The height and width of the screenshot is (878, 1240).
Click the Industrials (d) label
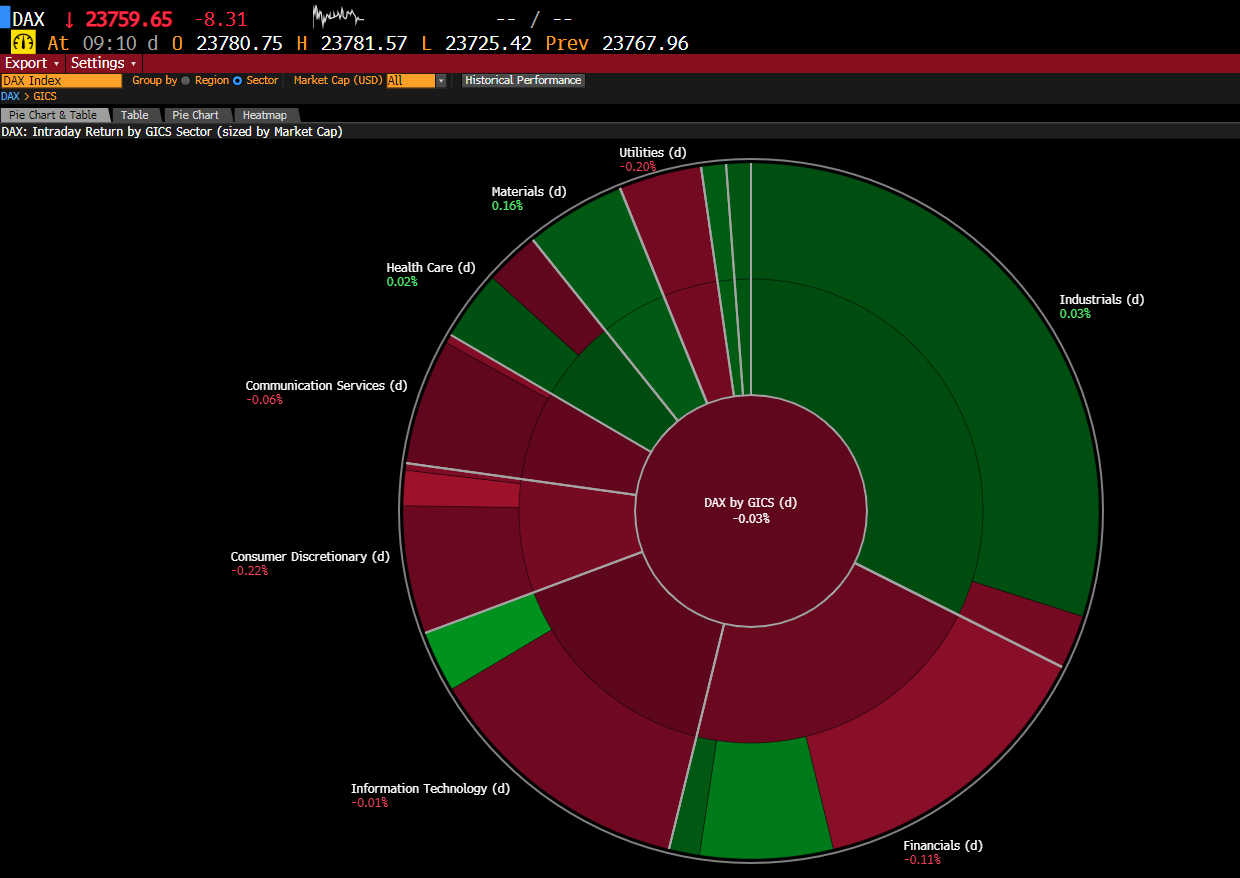pyautogui.click(x=1101, y=299)
